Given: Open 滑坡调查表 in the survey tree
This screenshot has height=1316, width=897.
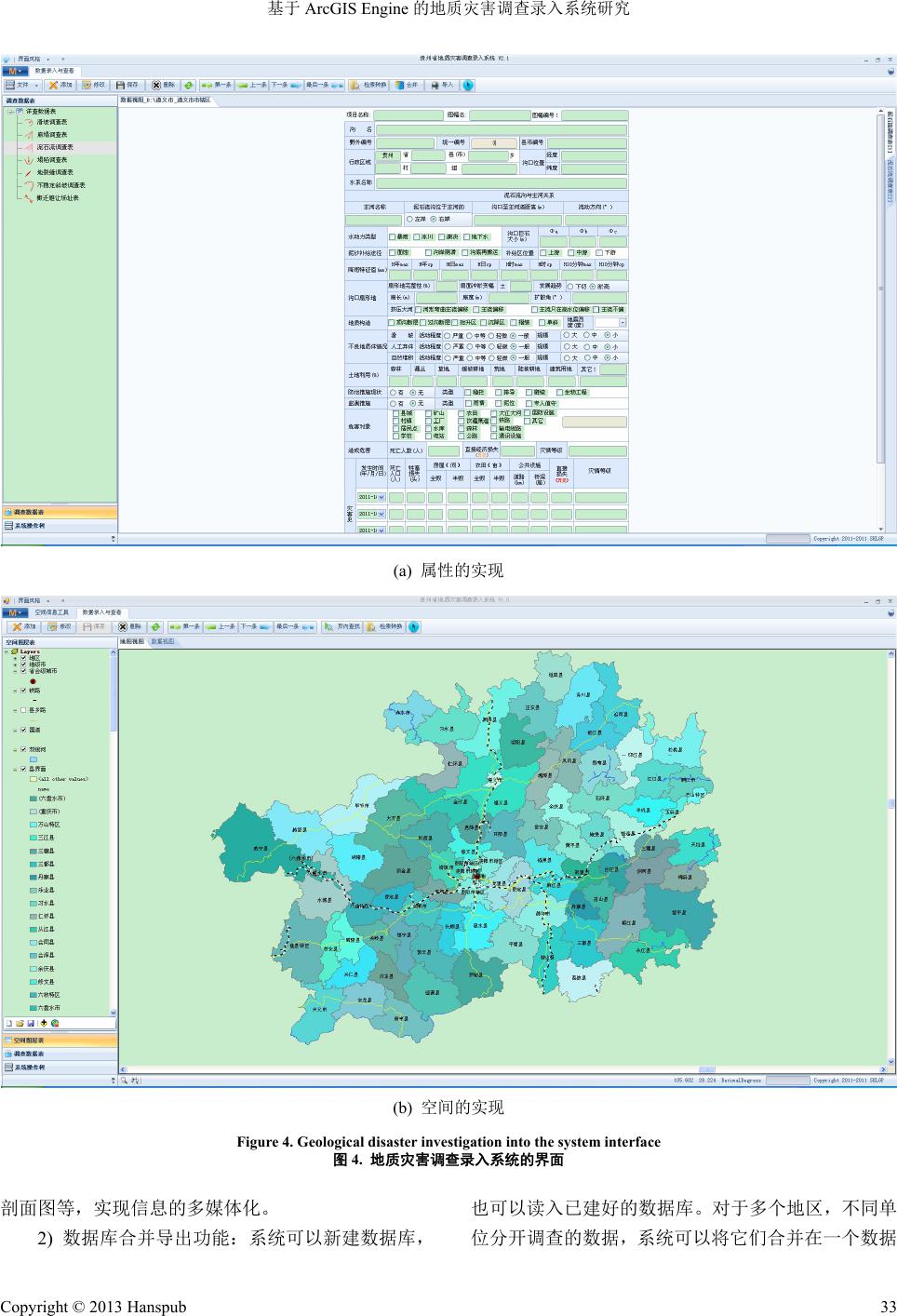Looking at the screenshot, I should tap(51, 122).
